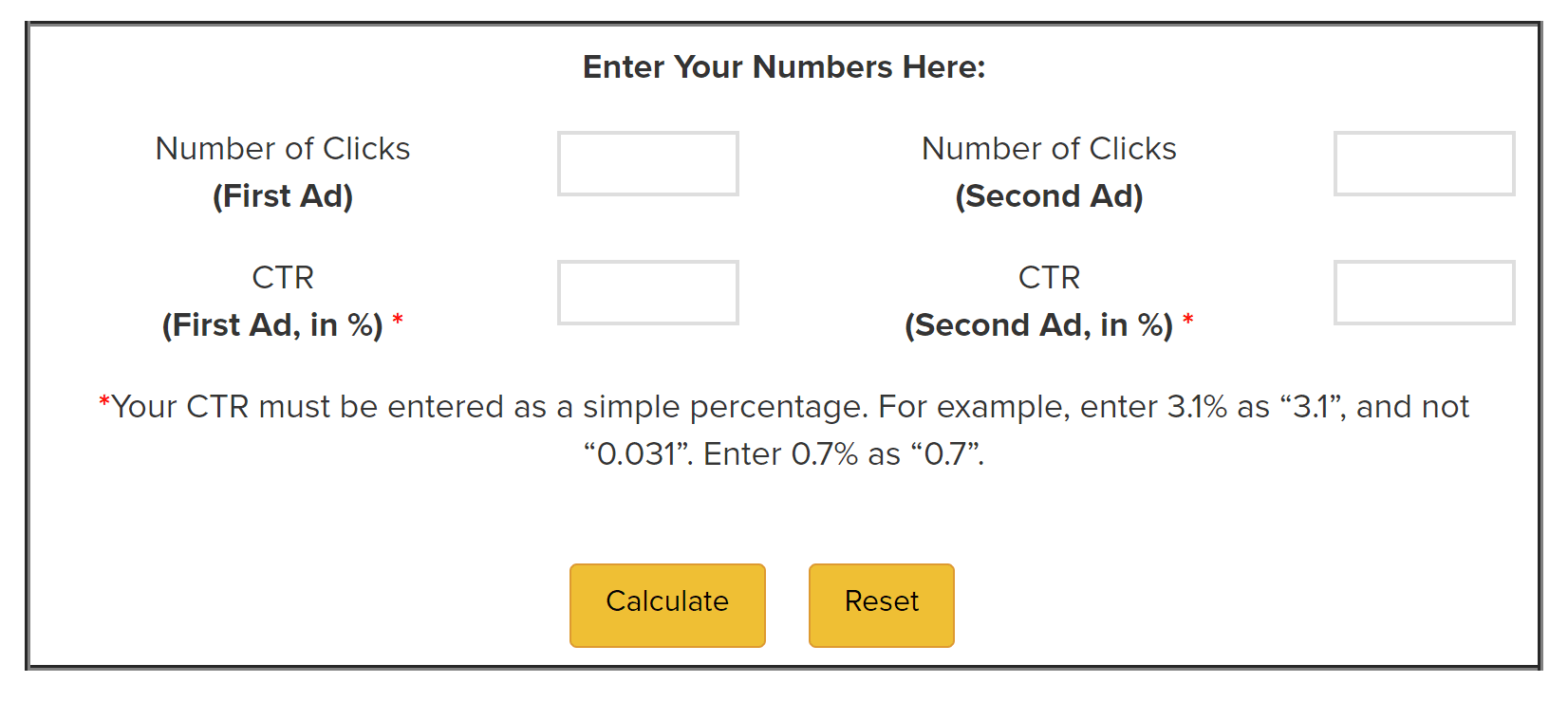Click the bold "(Second Ad, in %)" label
Screen dimensions: 1568x701
[1038, 325]
